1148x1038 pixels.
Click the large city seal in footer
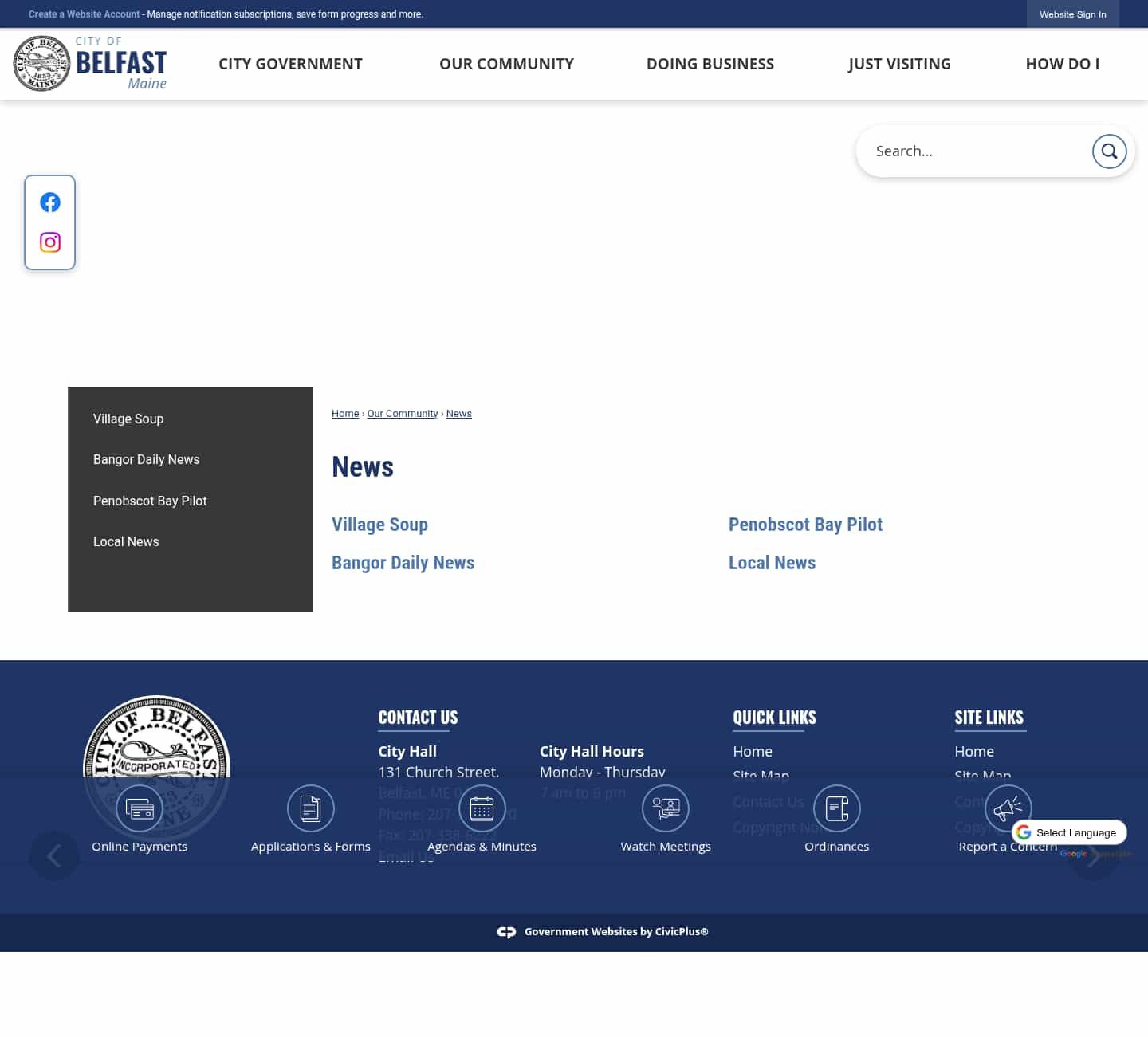point(156,767)
